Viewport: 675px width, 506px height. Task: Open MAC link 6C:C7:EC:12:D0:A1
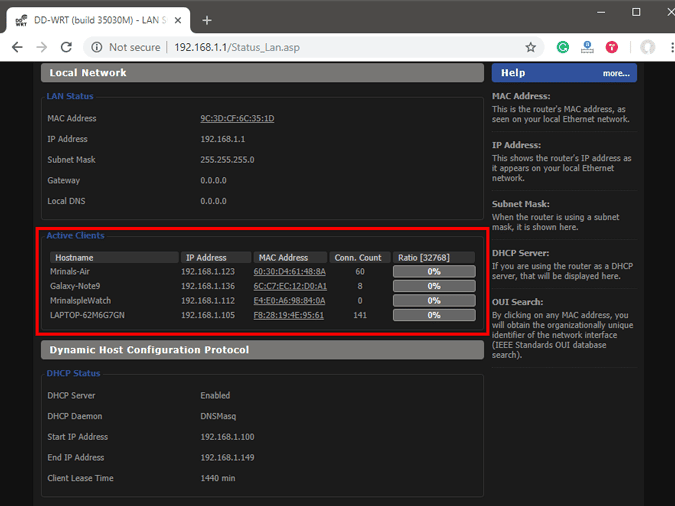point(290,286)
